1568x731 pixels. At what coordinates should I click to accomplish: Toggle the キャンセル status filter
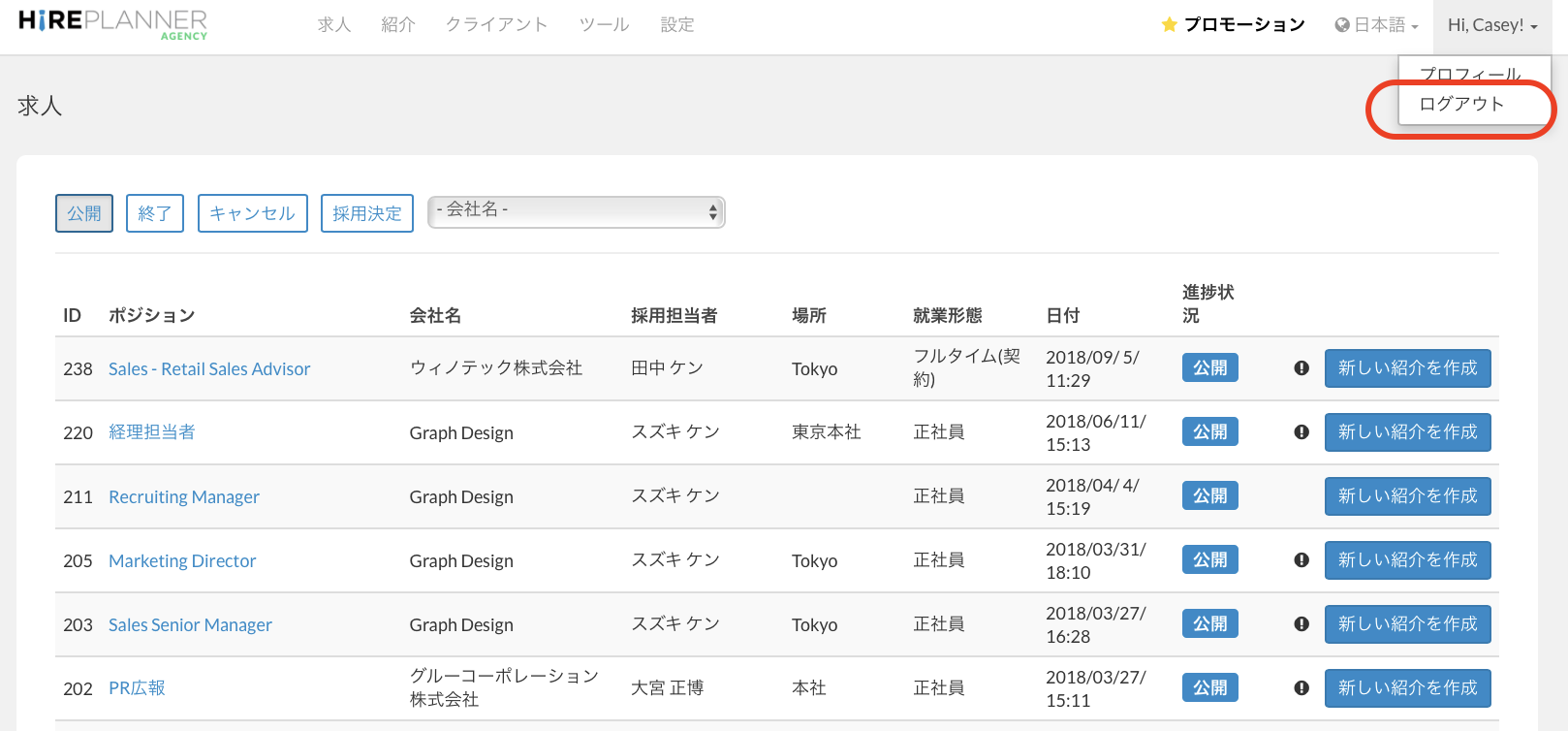(252, 213)
